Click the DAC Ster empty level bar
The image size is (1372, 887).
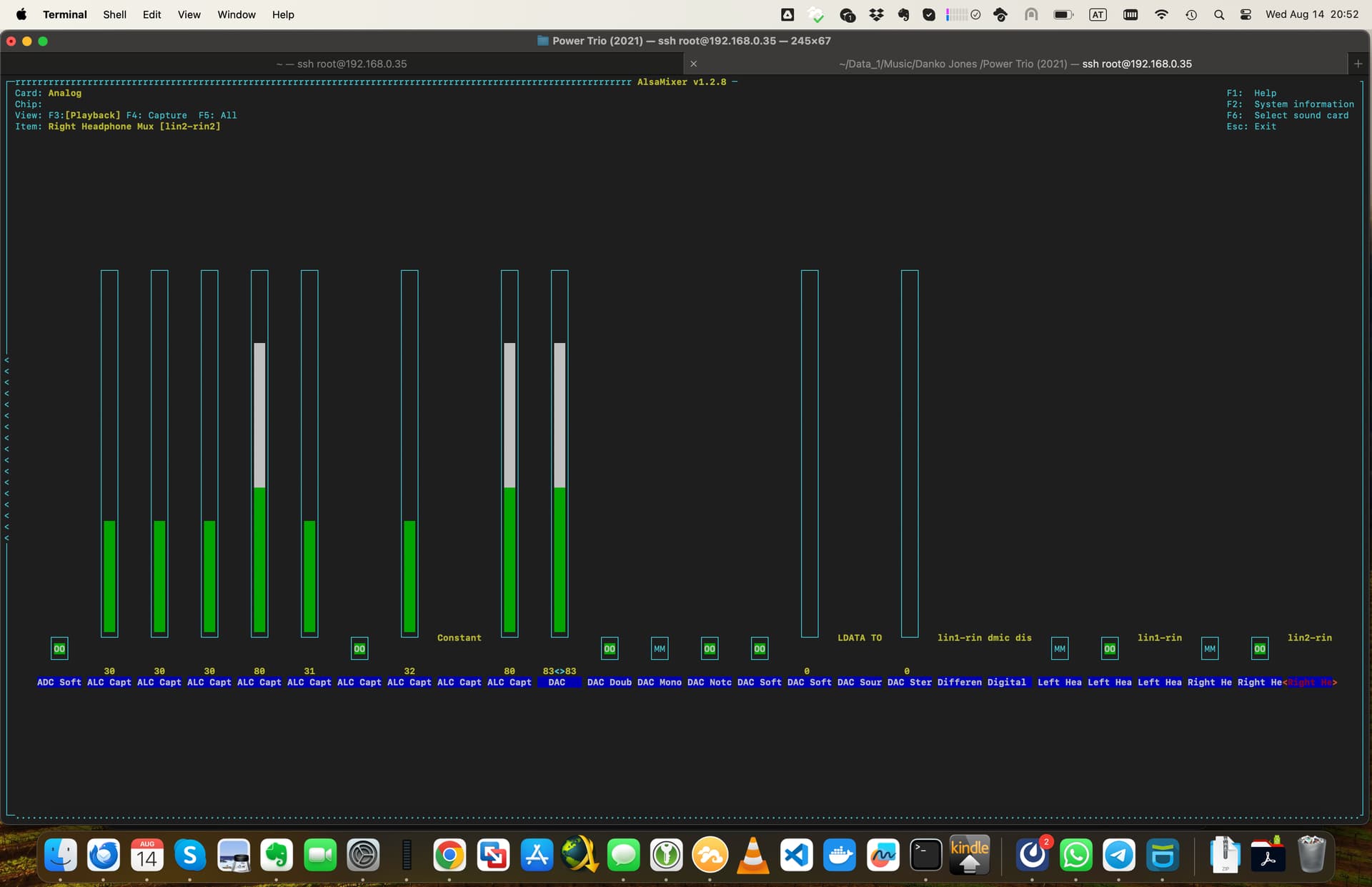tap(910, 453)
